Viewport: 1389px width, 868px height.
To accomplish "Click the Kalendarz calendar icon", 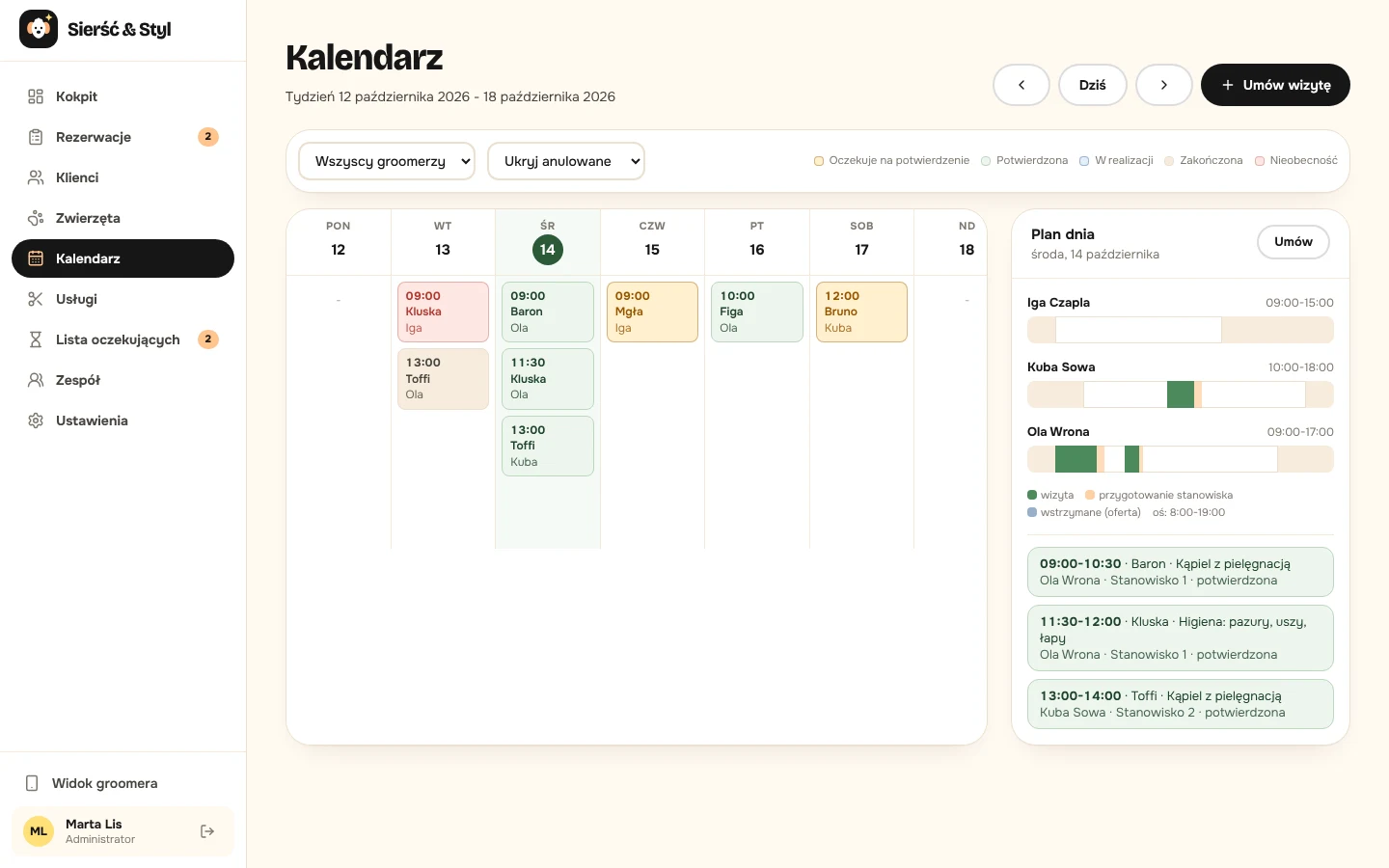I will point(36,258).
